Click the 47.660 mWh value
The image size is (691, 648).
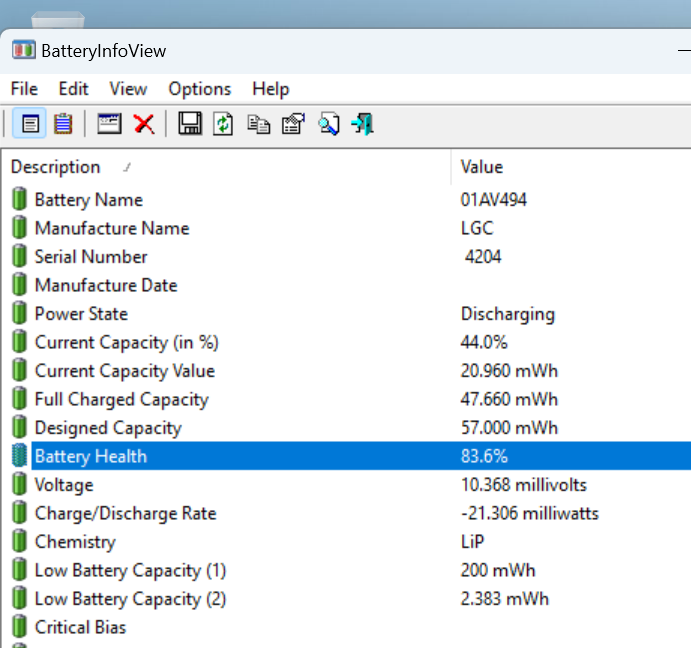[509, 399]
